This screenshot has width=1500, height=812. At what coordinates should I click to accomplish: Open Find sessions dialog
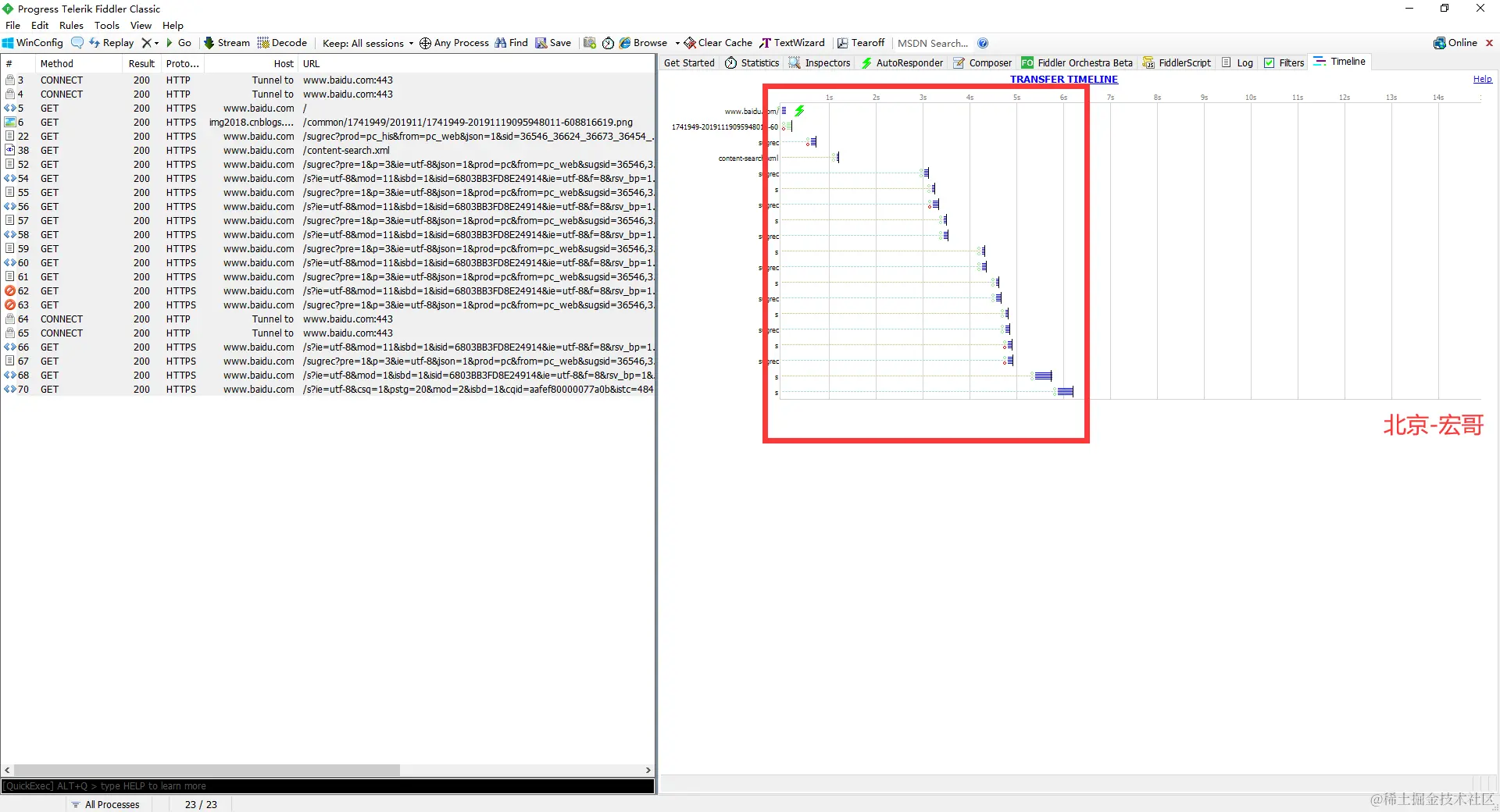pyautogui.click(x=511, y=43)
